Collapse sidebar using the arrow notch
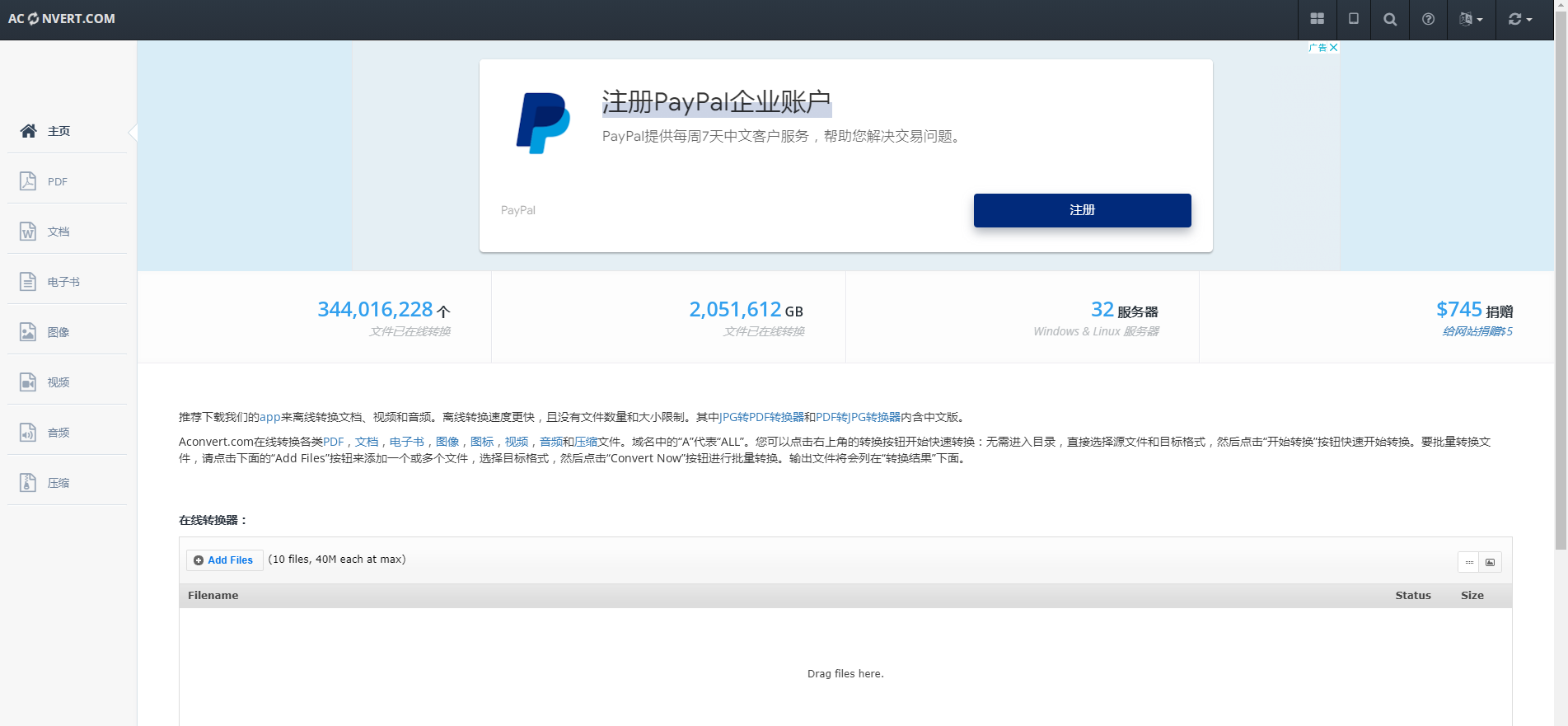The height and width of the screenshot is (726, 1568). (x=133, y=132)
